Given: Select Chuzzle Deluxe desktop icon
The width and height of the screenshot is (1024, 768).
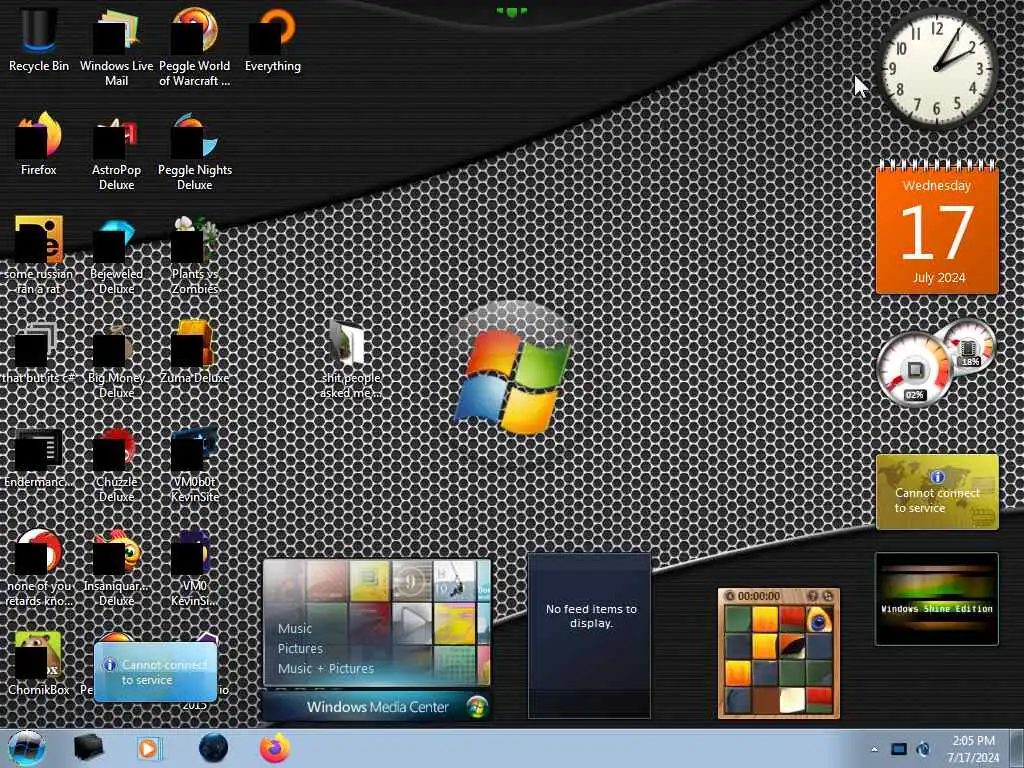Looking at the screenshot, I should [116, 464].
